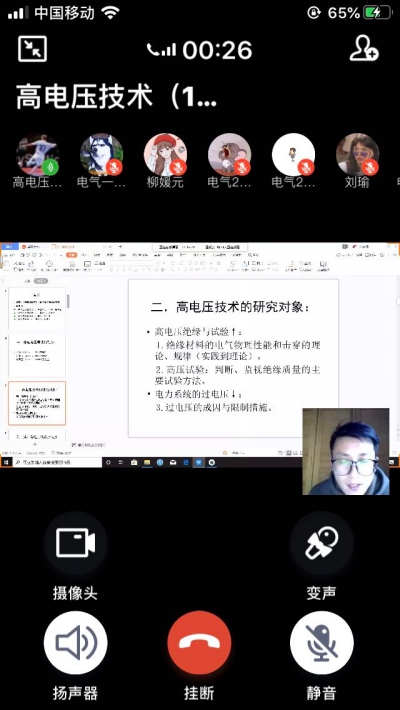Viewport: 400px width, 710px height.
Task: Tap the white background avatar participant
Action: 293,154
